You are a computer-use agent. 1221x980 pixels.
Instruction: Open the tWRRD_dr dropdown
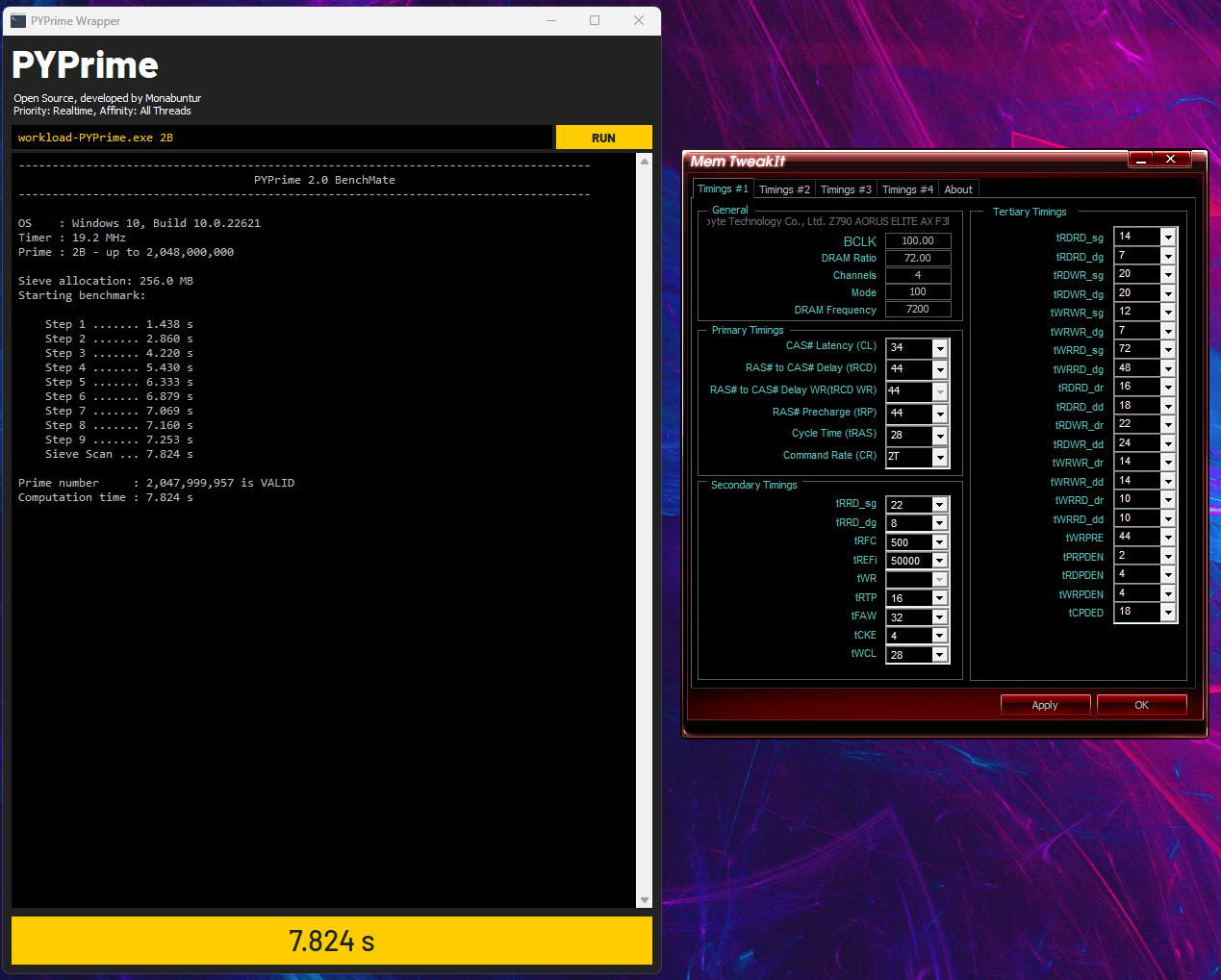coord(1168,500)
